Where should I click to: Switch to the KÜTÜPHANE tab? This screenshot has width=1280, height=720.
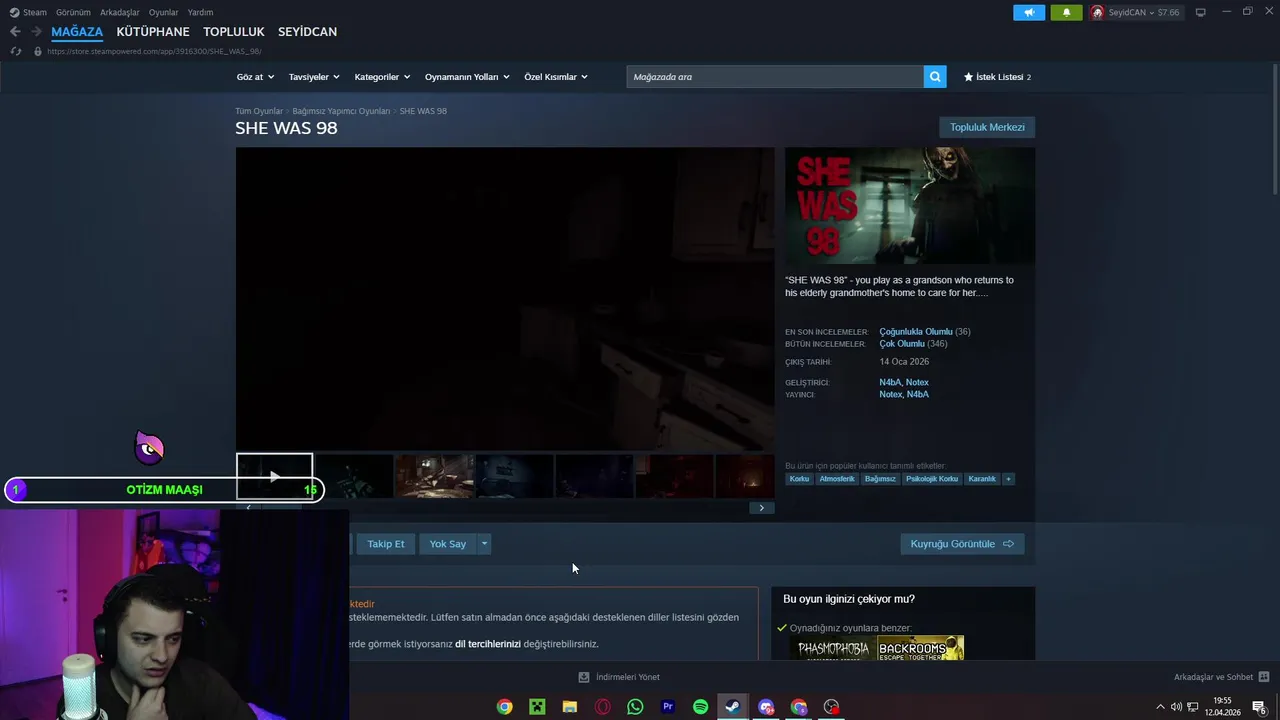point(153,32)
